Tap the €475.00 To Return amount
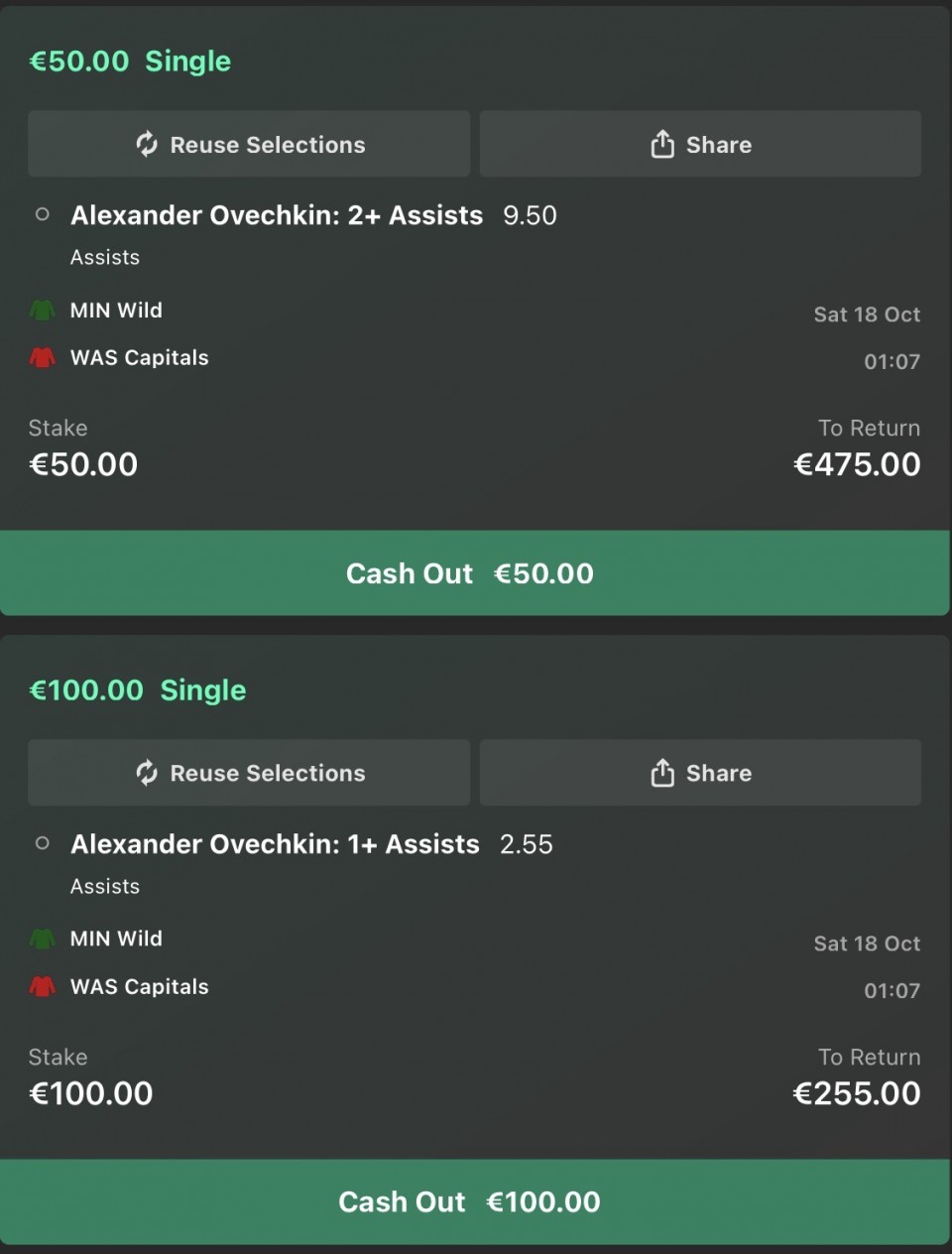The height and width of the screenshot is (1254, 952). pos(857,464)
